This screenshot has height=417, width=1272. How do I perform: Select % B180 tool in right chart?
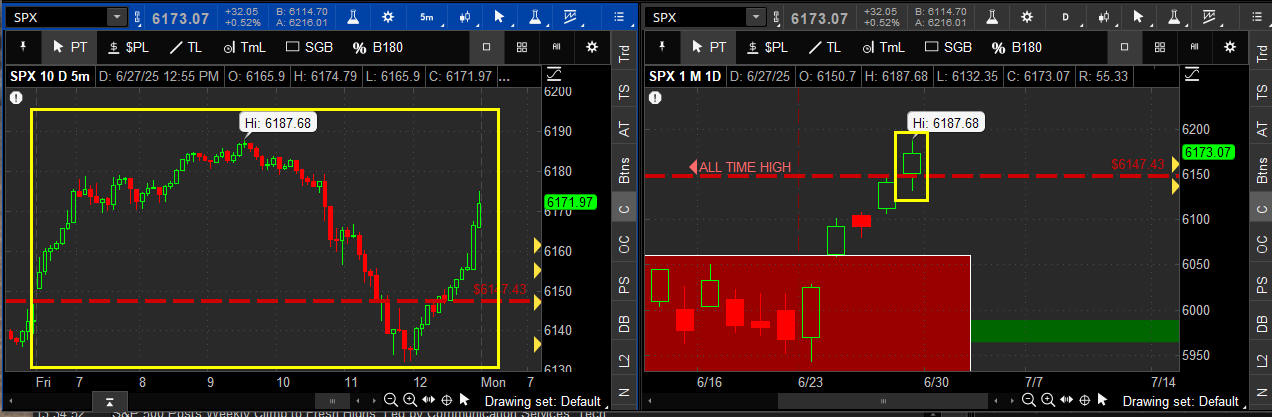pyautogui.click(x=1016, y=47)
